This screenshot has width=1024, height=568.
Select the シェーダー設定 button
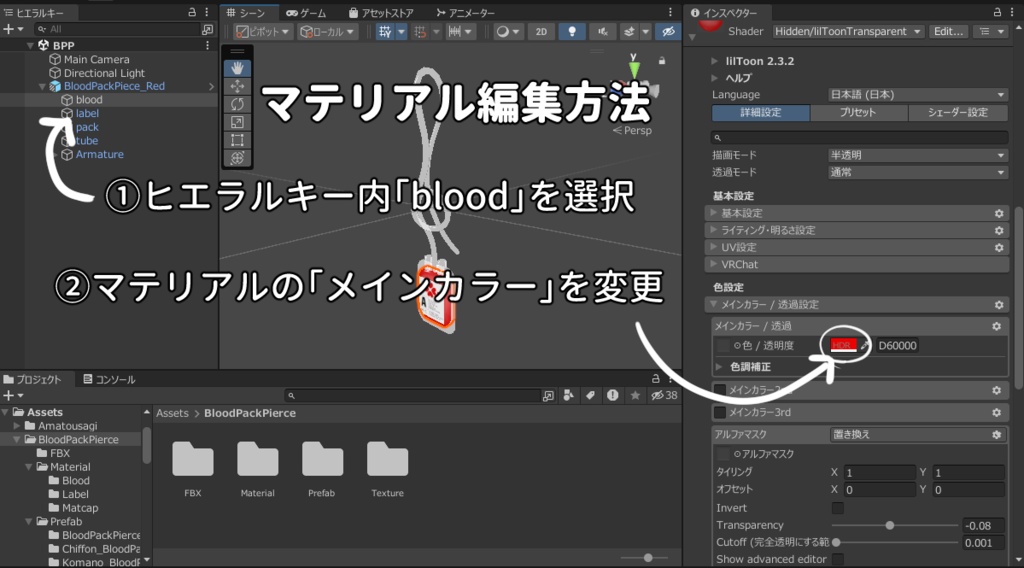(x=957, y=112)
